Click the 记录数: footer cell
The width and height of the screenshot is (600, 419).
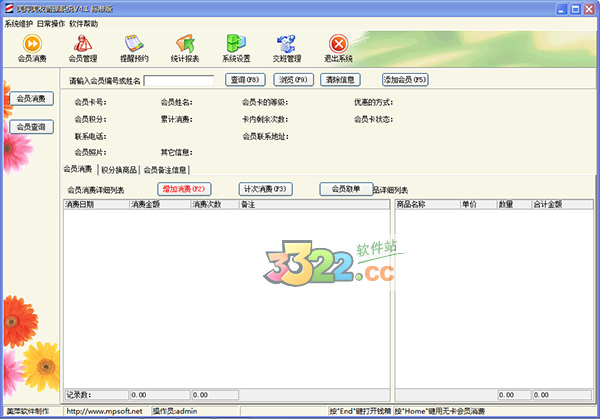point(96,395)
